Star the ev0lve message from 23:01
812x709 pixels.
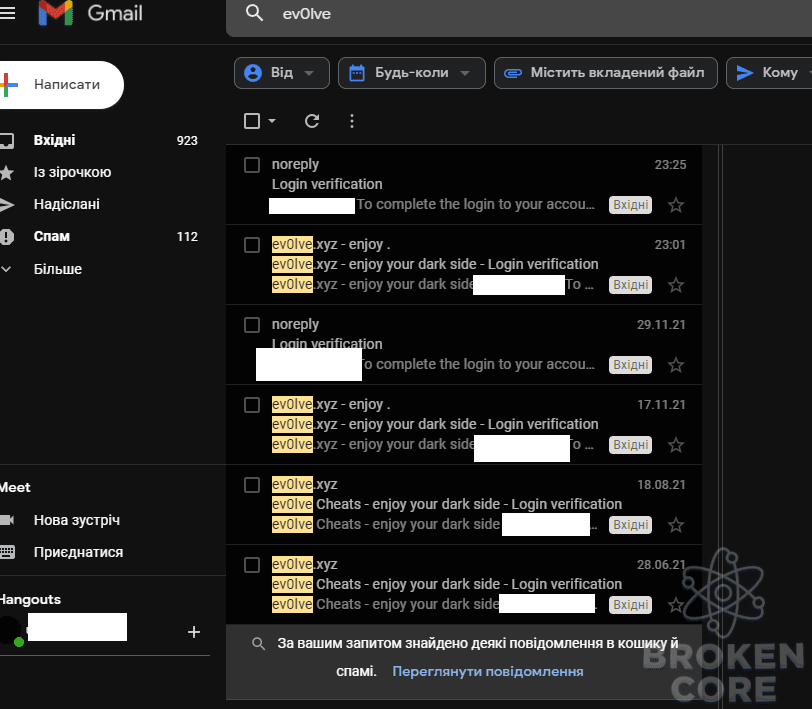coord(676,285)
